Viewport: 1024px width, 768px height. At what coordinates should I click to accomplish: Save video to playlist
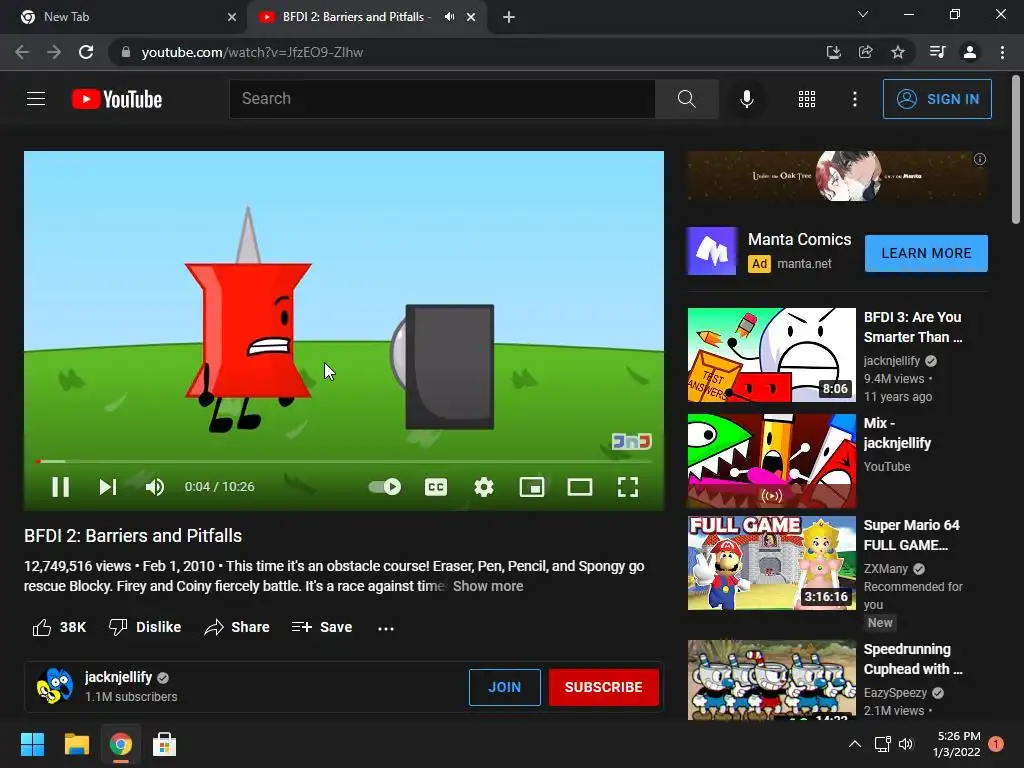(321, 627)
